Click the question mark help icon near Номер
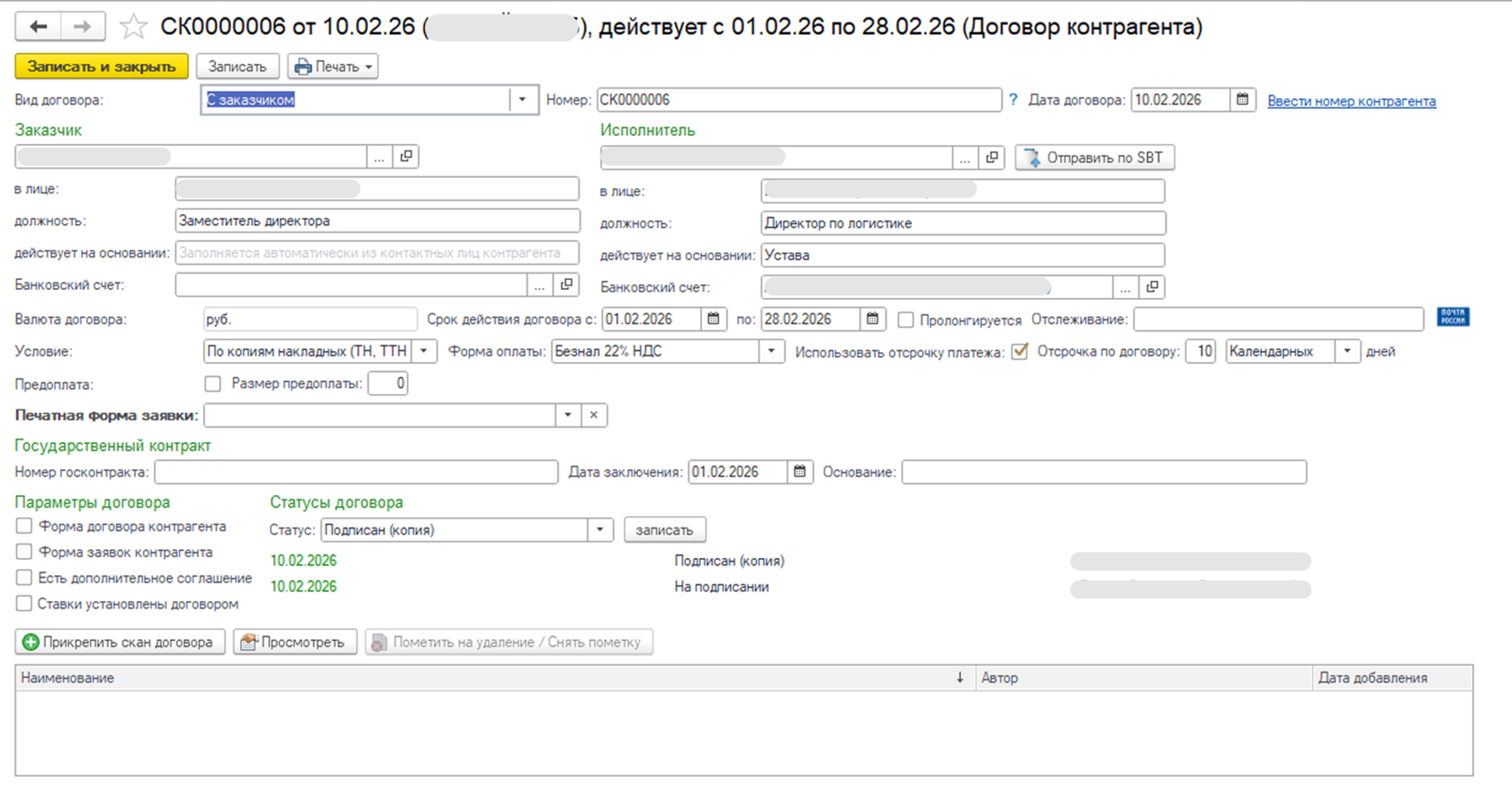The height and width of the screenshot is (785, 1512). (1013, 100)
